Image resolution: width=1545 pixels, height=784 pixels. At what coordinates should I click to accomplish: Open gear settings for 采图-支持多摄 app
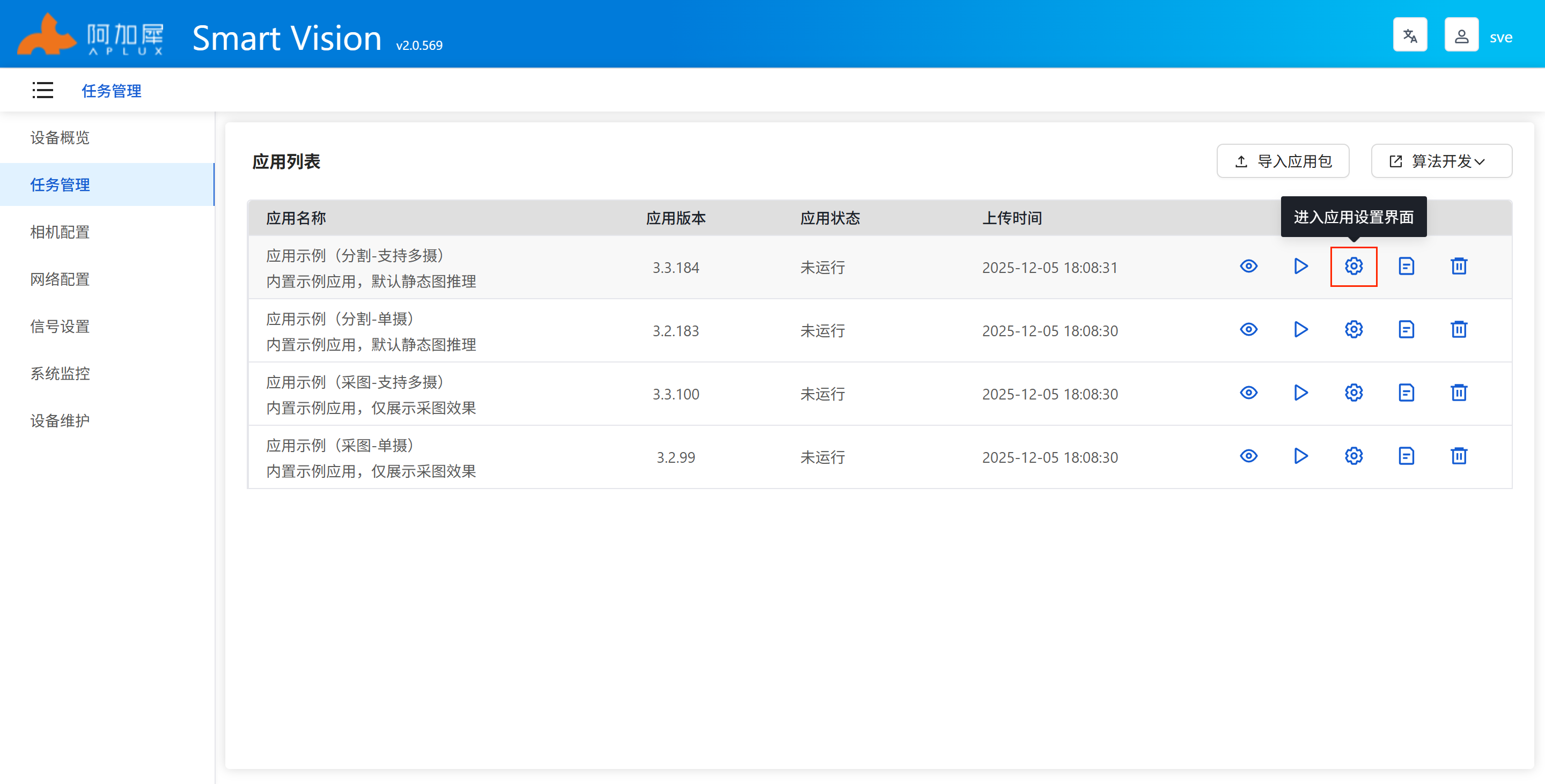1353,393
